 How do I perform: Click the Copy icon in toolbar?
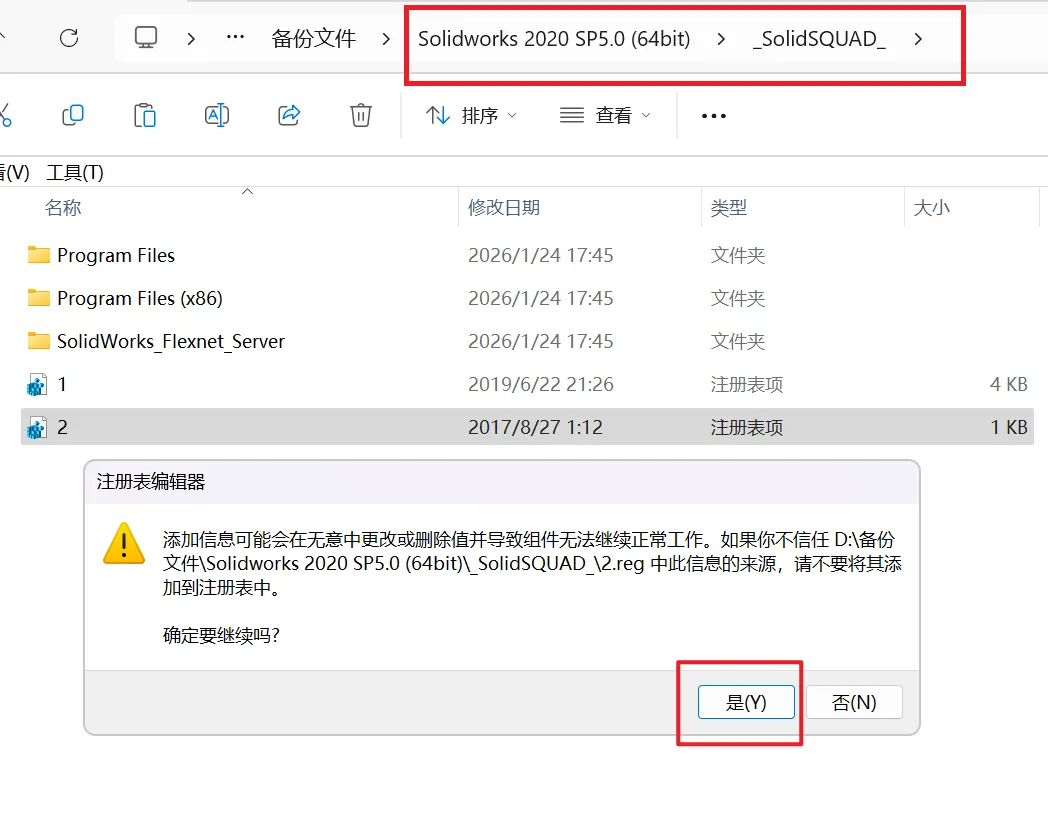[73, 115]
